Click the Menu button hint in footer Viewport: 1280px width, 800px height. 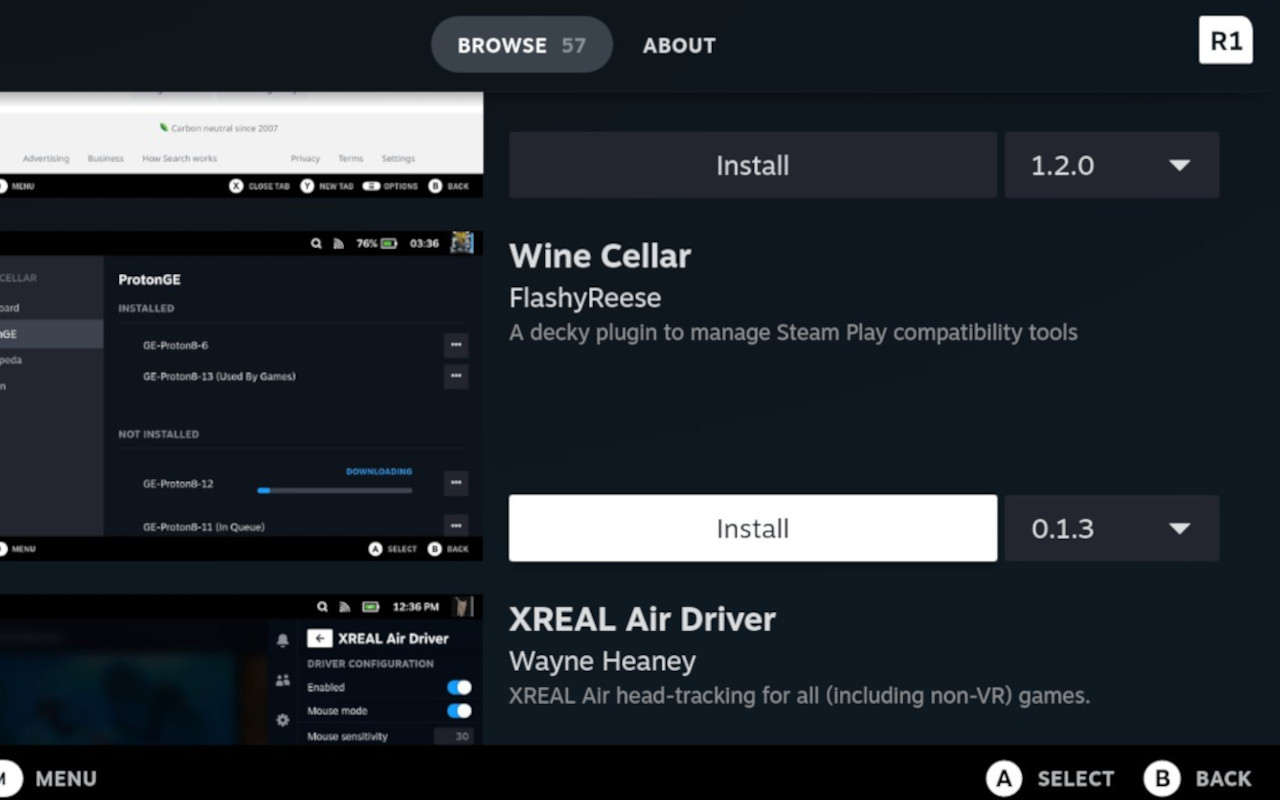[48, 779]
